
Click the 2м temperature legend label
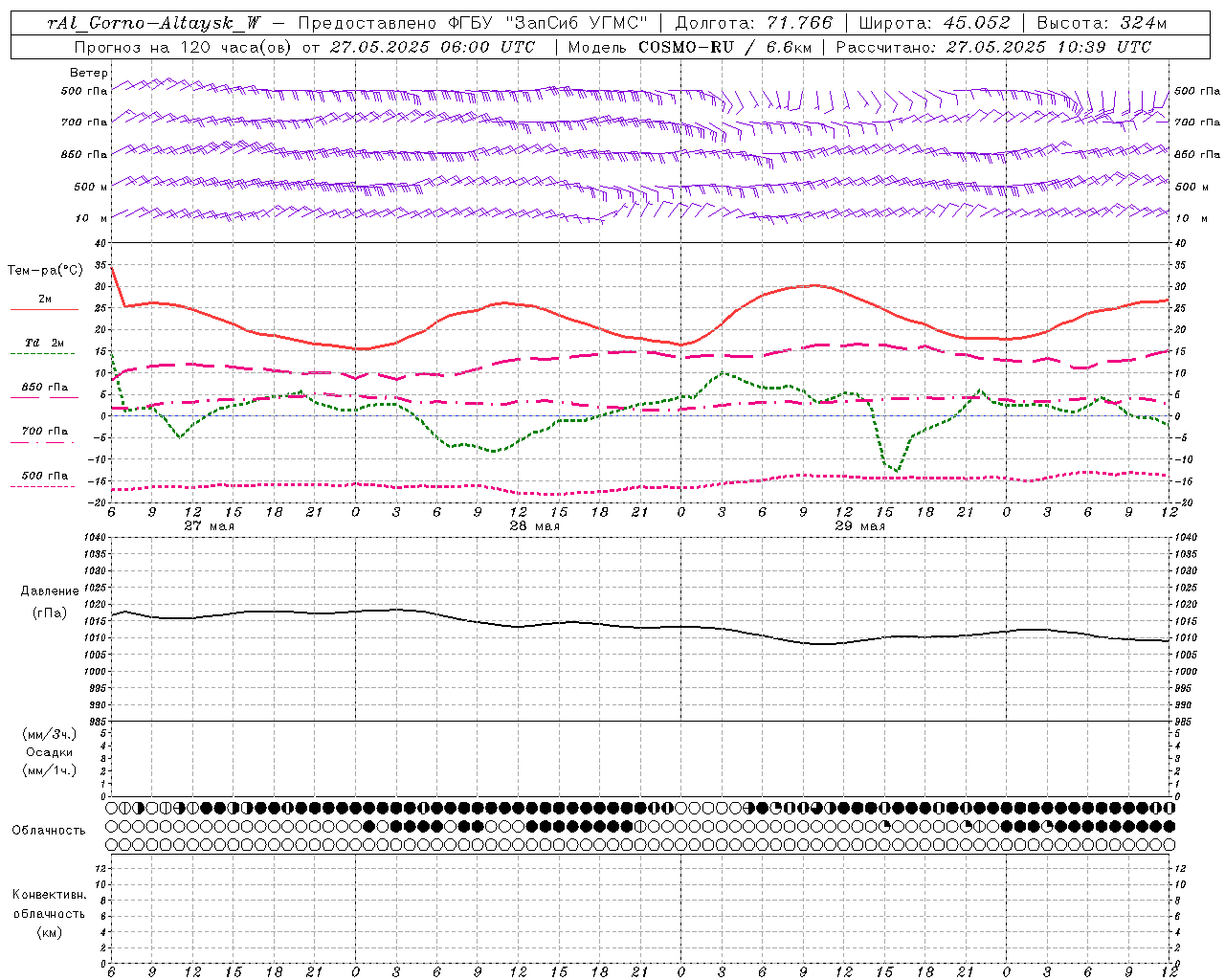(x=45, y=299)
